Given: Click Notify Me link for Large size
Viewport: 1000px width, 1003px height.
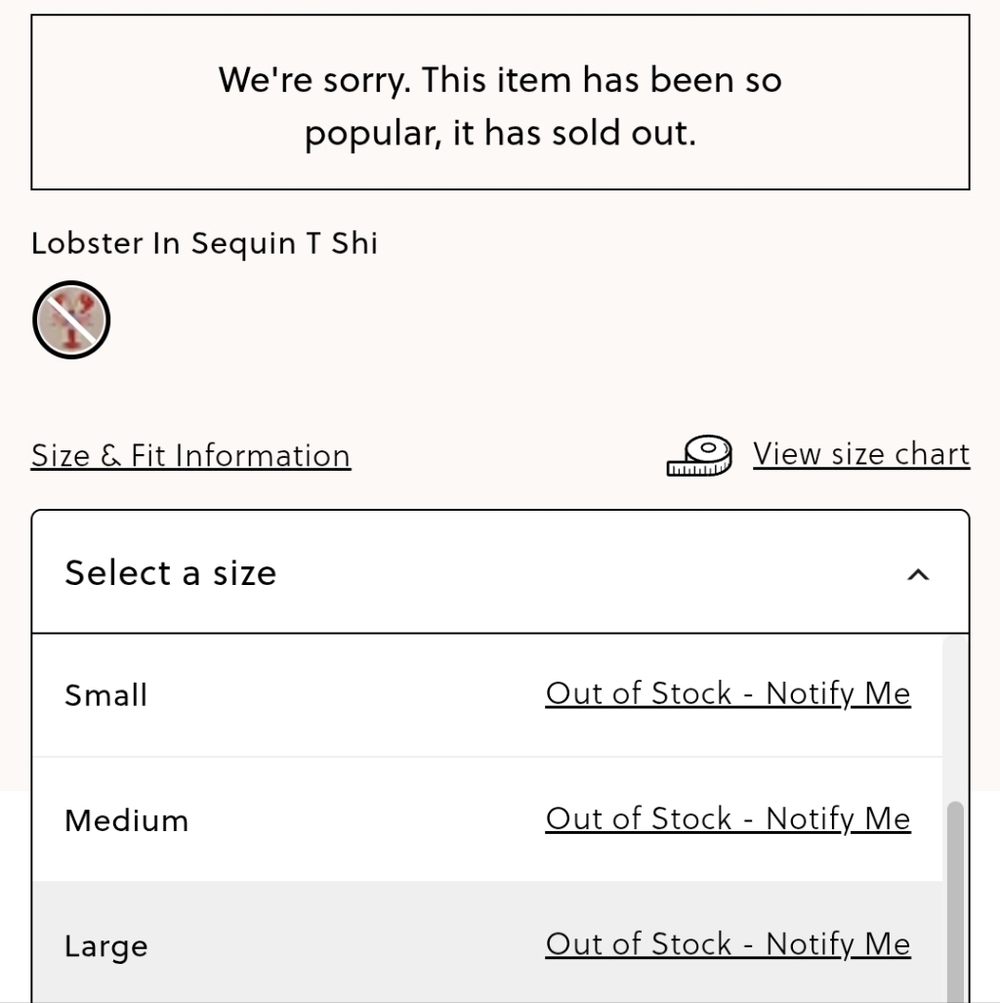Looking at the screenshot, I should pyautogui.click(x=728, y=945).
